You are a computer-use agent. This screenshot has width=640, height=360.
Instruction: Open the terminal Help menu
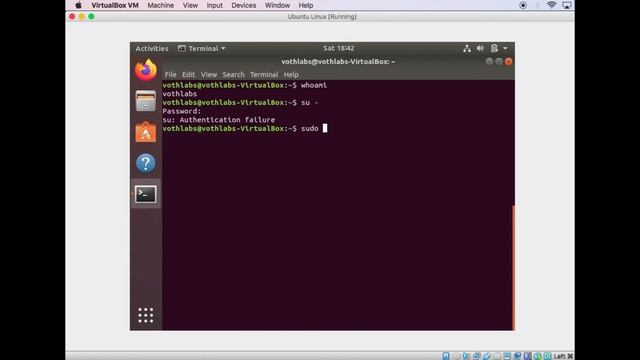291,75
